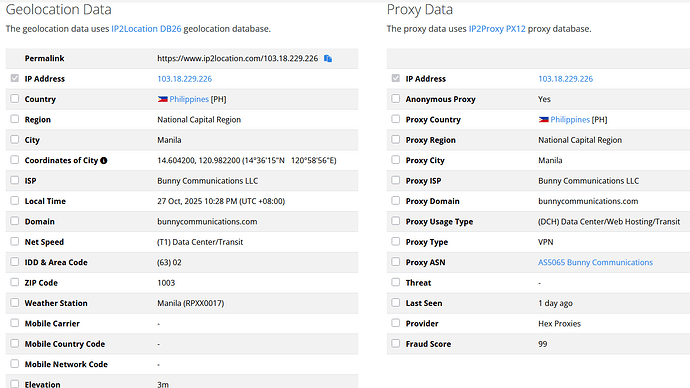
Task: Click the Elevation value 3m
Action: (163, 384)
